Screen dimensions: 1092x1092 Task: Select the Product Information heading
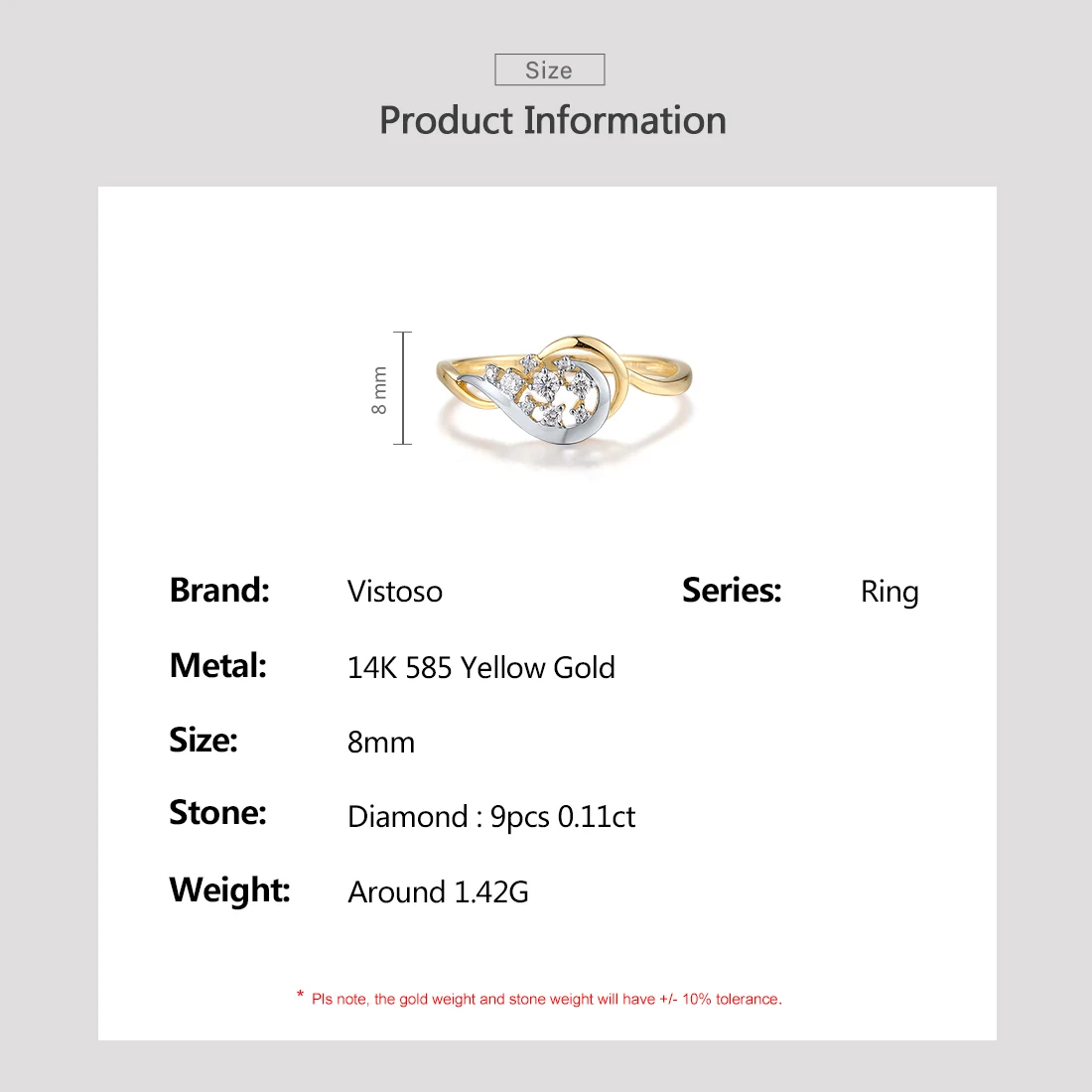click(x=553, y=120)
